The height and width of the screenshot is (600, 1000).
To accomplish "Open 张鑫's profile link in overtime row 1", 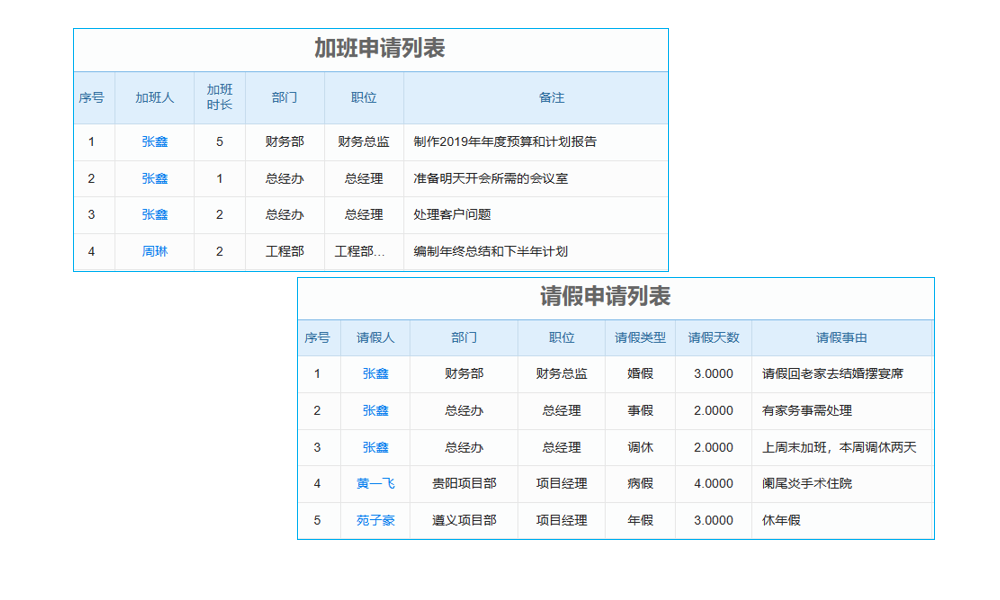I will (x=154, y=142).
